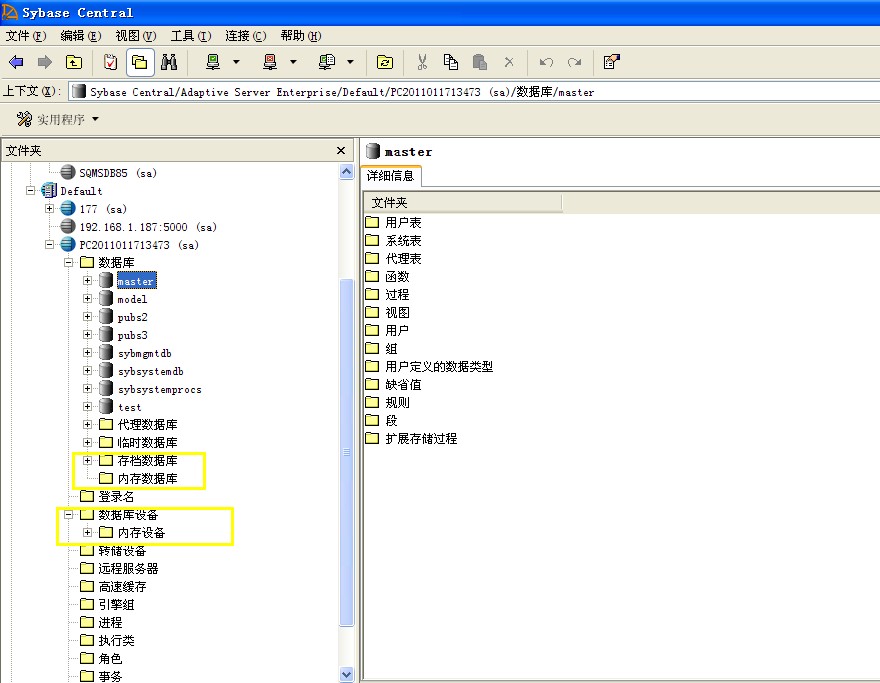The image size is (880, 683).
Task: Open the 视图 menu
Action: coord(135,36)
